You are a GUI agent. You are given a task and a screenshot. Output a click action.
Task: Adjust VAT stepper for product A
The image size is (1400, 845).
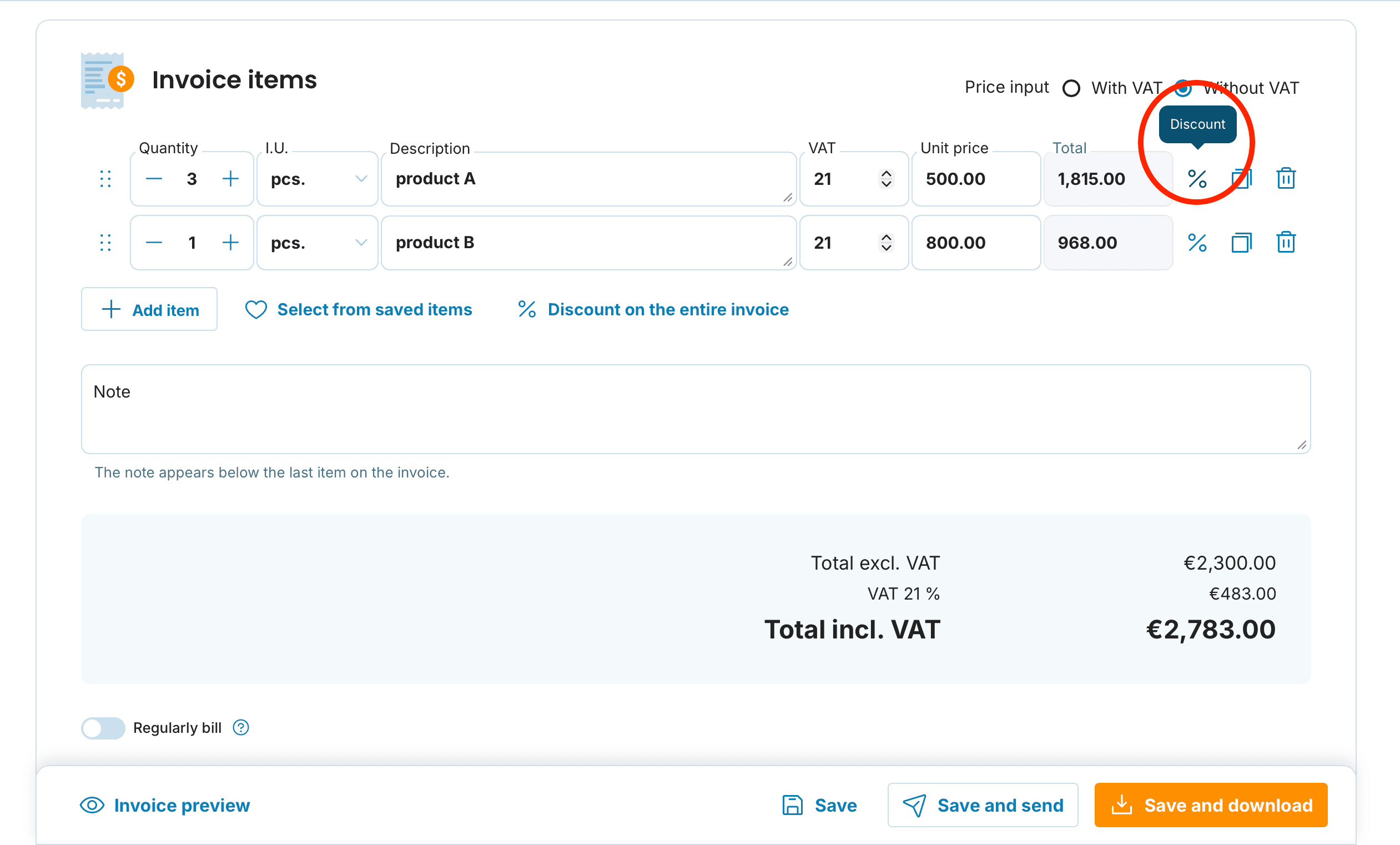(x=886, y=179)
